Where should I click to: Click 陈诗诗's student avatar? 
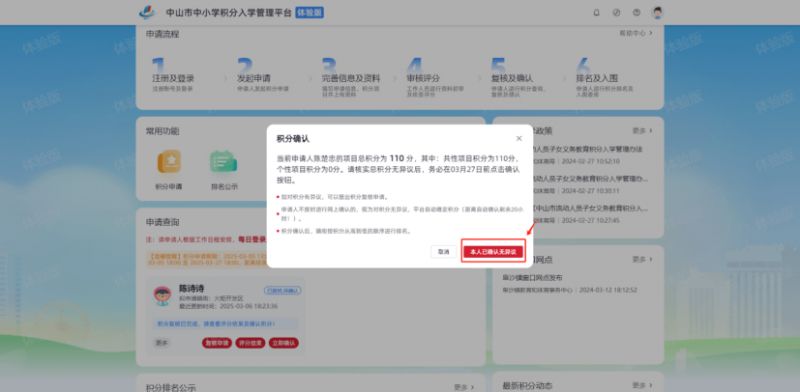click(x=162, y=296)
